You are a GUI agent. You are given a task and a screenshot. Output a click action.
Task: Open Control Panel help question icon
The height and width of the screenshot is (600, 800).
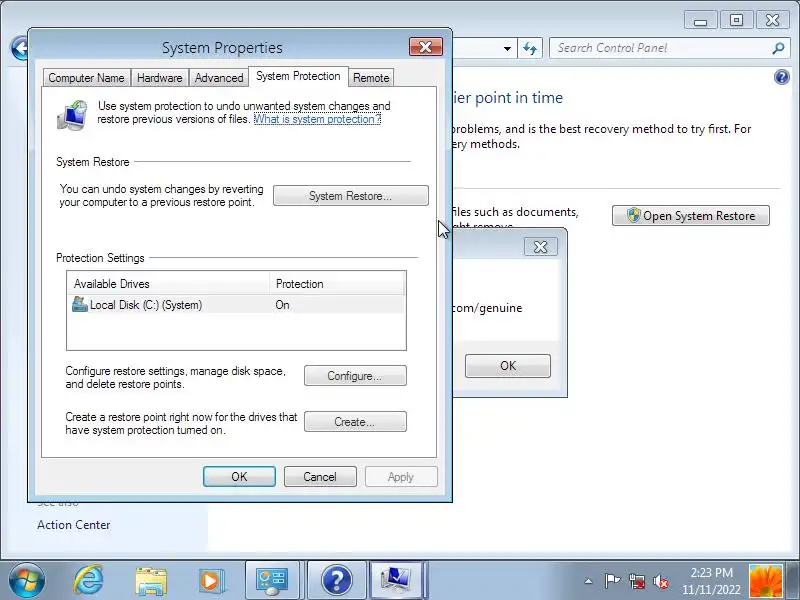point(782,77)
